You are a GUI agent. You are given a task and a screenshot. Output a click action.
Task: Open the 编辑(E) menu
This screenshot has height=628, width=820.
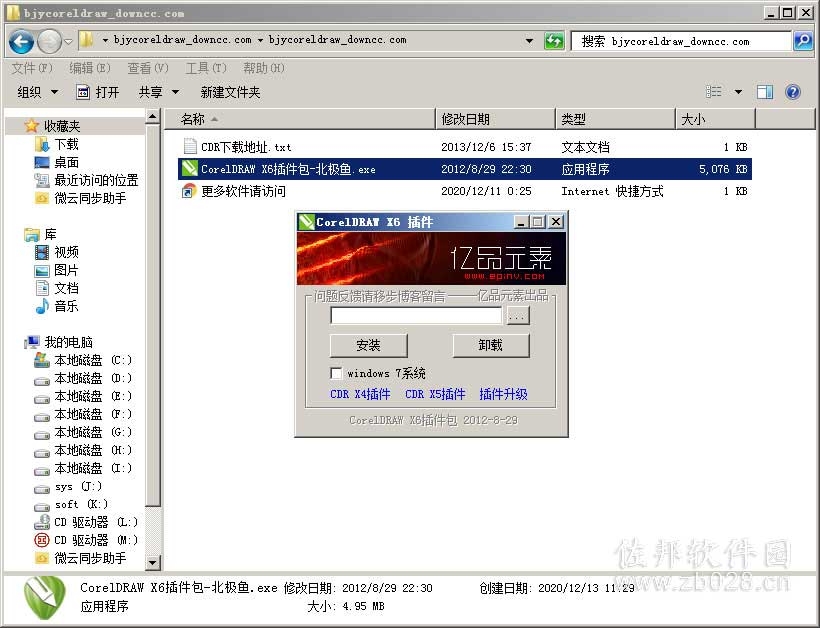click(90, 68)
